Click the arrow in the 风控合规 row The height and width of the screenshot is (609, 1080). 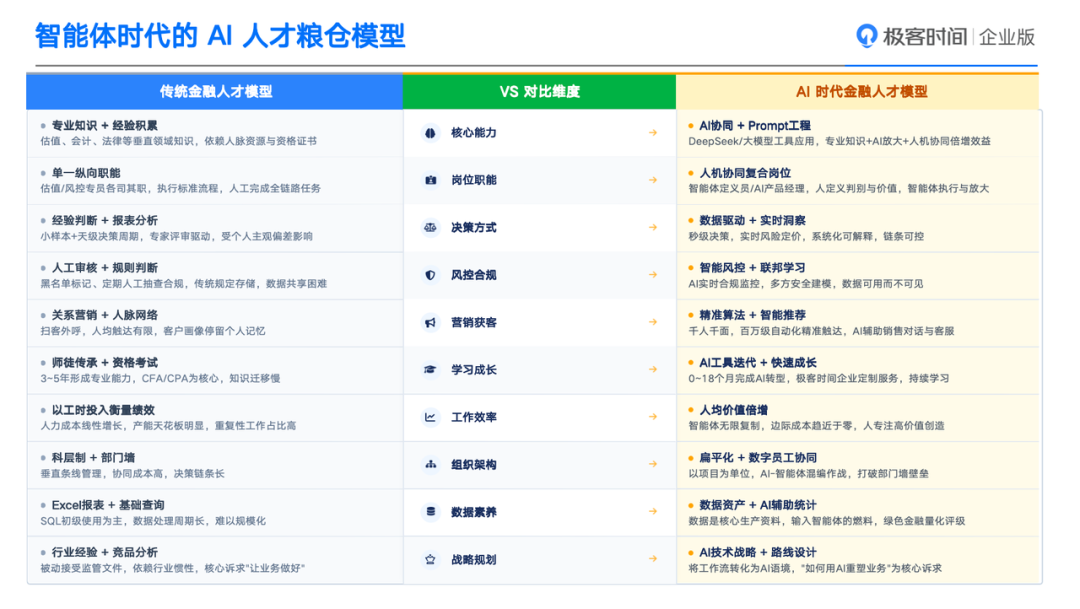652,275
